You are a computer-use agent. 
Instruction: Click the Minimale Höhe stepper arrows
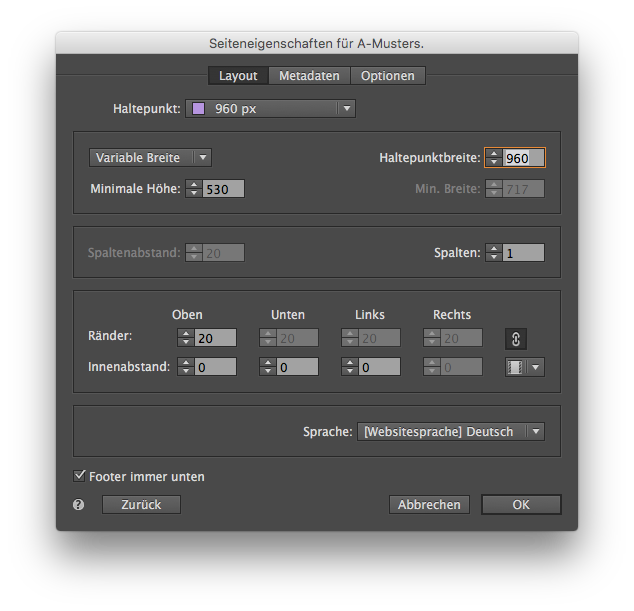tap(194, 189)
